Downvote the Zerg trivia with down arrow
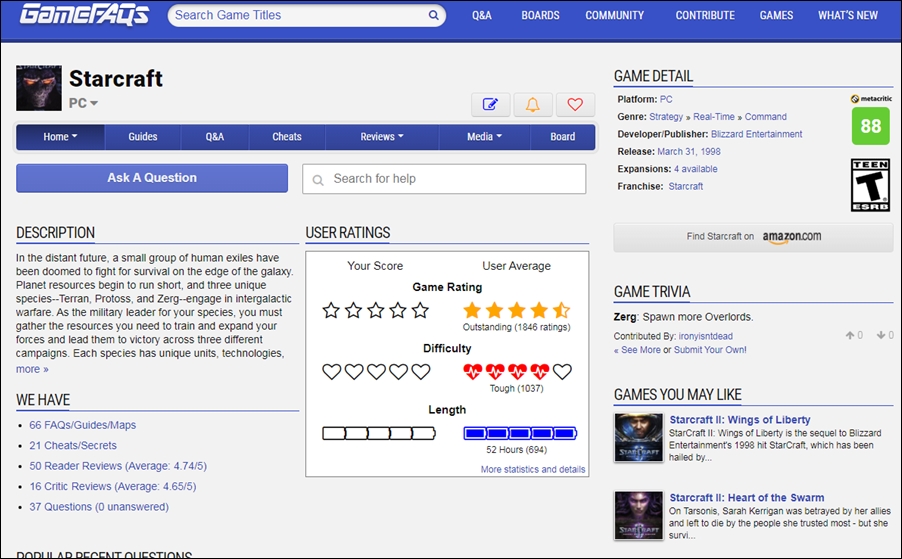The height and width of the screenshot is (559, 902). click(x=881, y=335)
